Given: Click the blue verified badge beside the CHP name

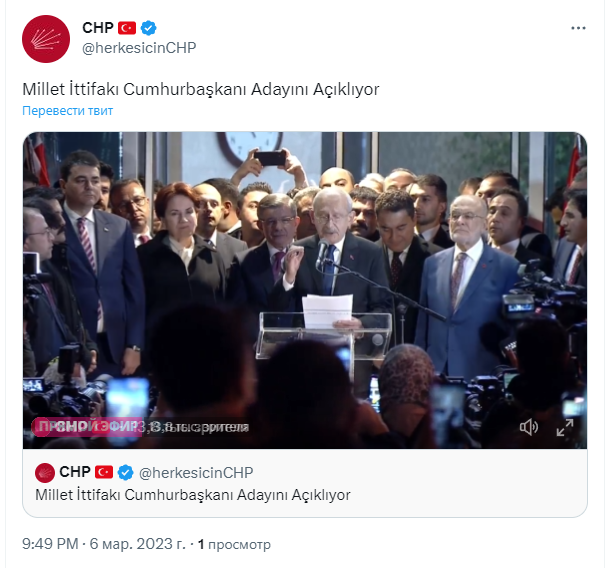Looking at the screenshot, I should point(148,28).
